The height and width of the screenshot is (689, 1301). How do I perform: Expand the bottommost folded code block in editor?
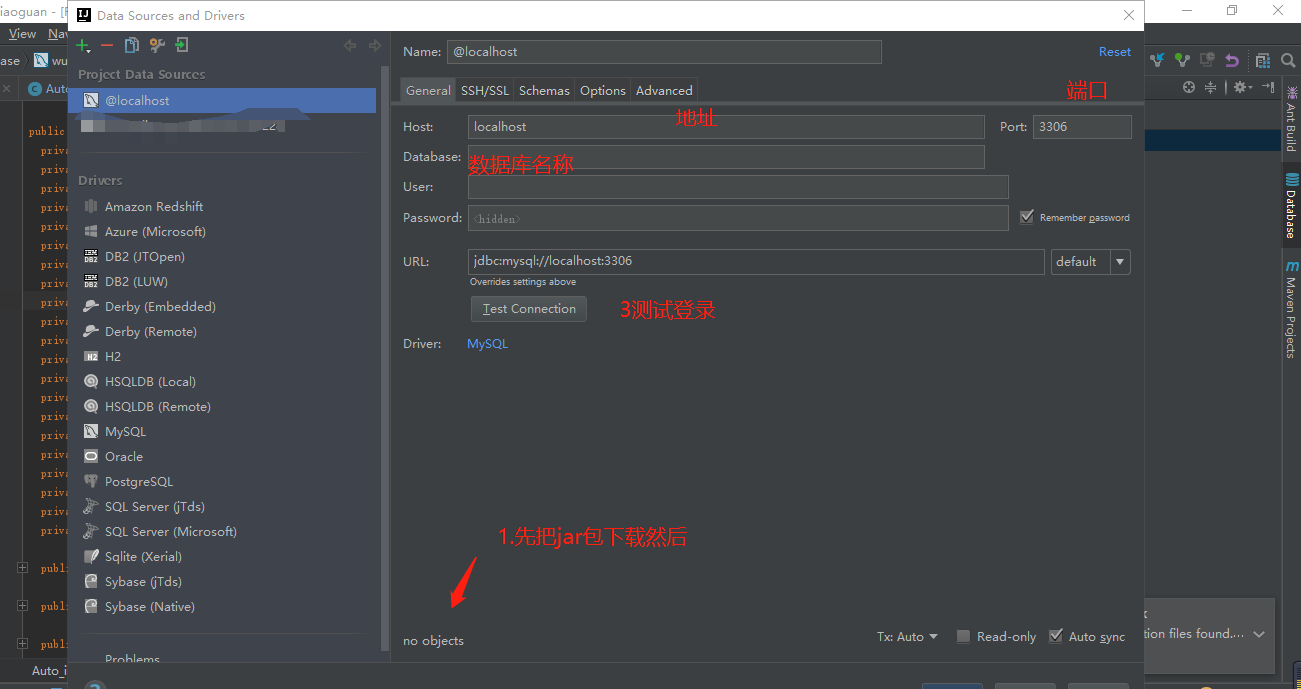coord(22,644)
